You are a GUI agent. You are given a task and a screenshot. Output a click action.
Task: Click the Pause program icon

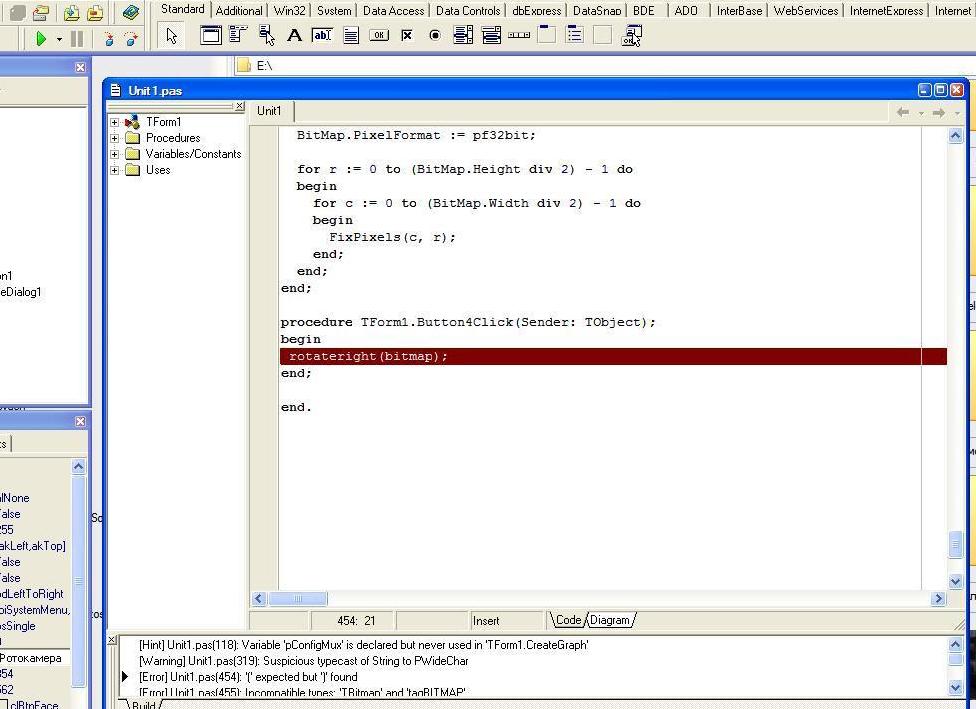pos(76,39)
